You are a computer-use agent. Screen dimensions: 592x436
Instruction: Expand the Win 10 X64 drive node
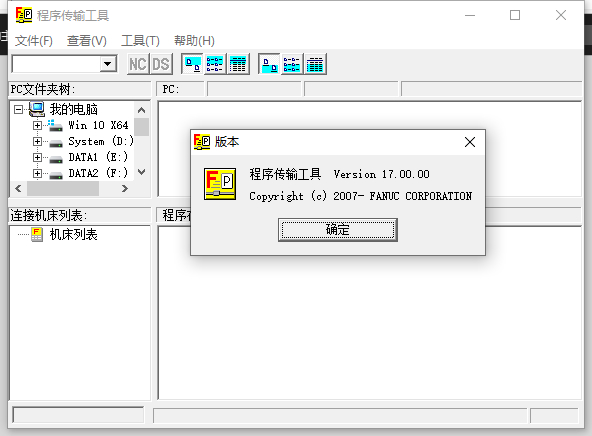(37, 125)
